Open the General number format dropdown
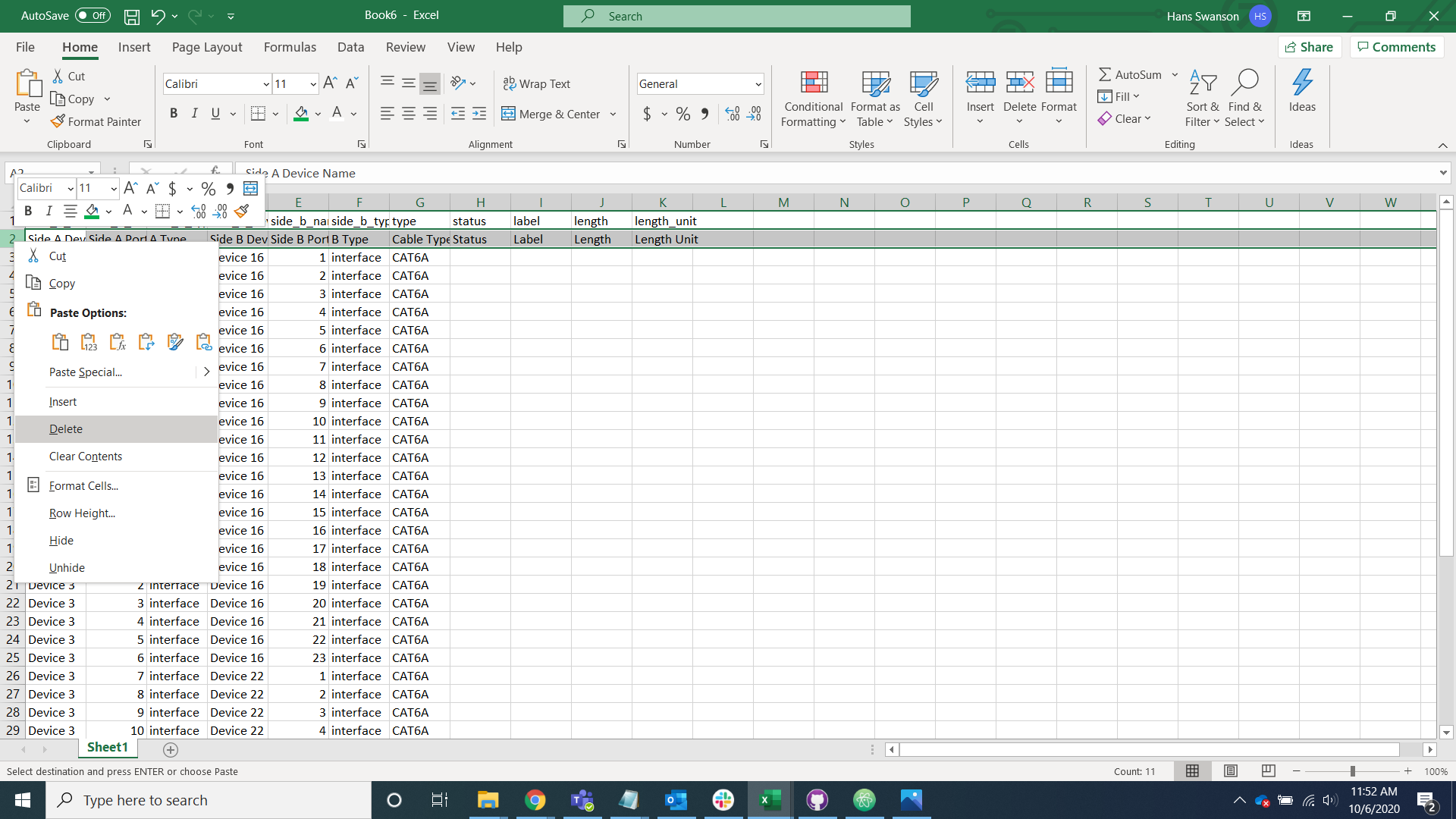1456x819 pixels. pyautogui.click(x=758, y=84)
